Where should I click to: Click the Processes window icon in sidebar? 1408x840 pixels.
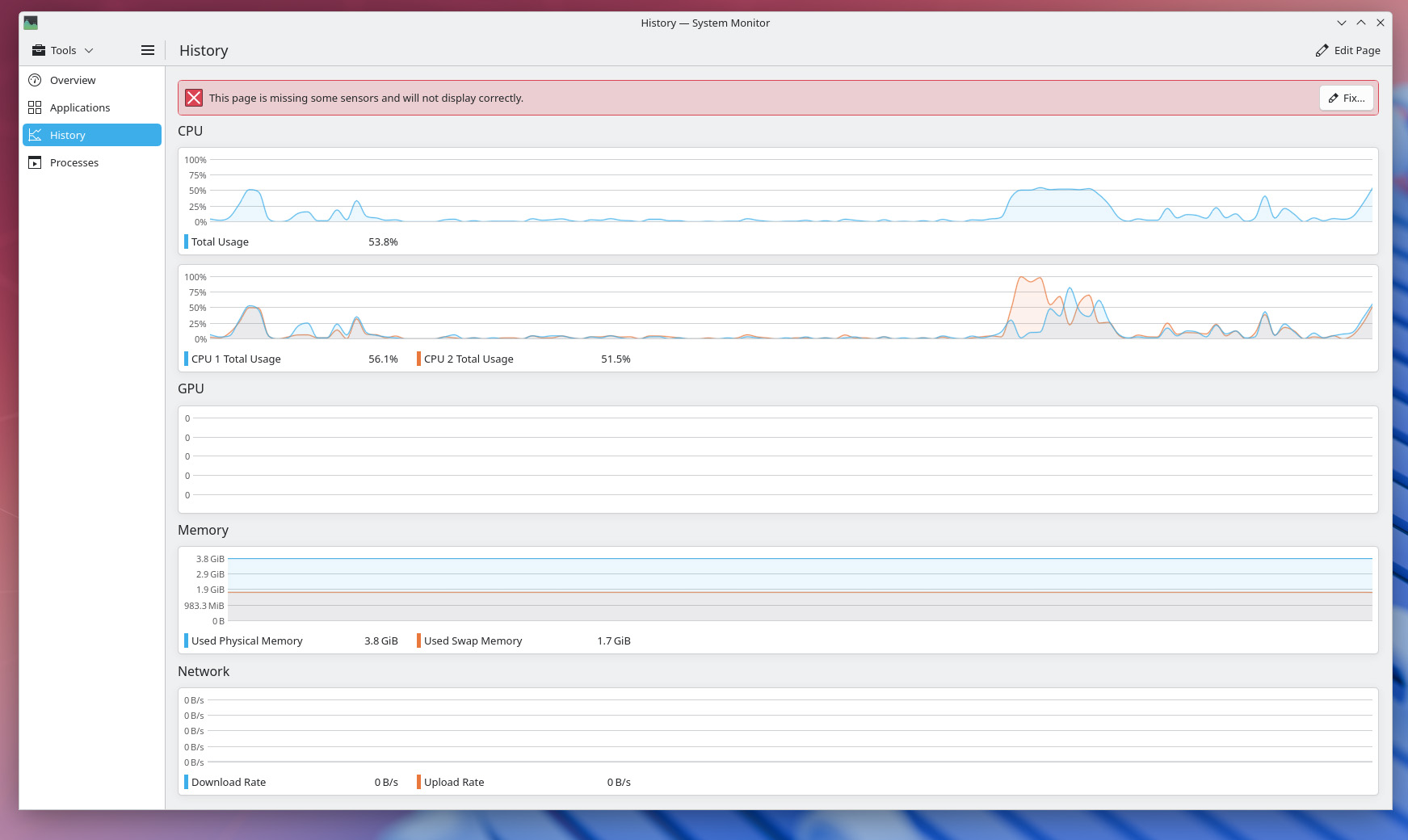[x=35, y=162]
